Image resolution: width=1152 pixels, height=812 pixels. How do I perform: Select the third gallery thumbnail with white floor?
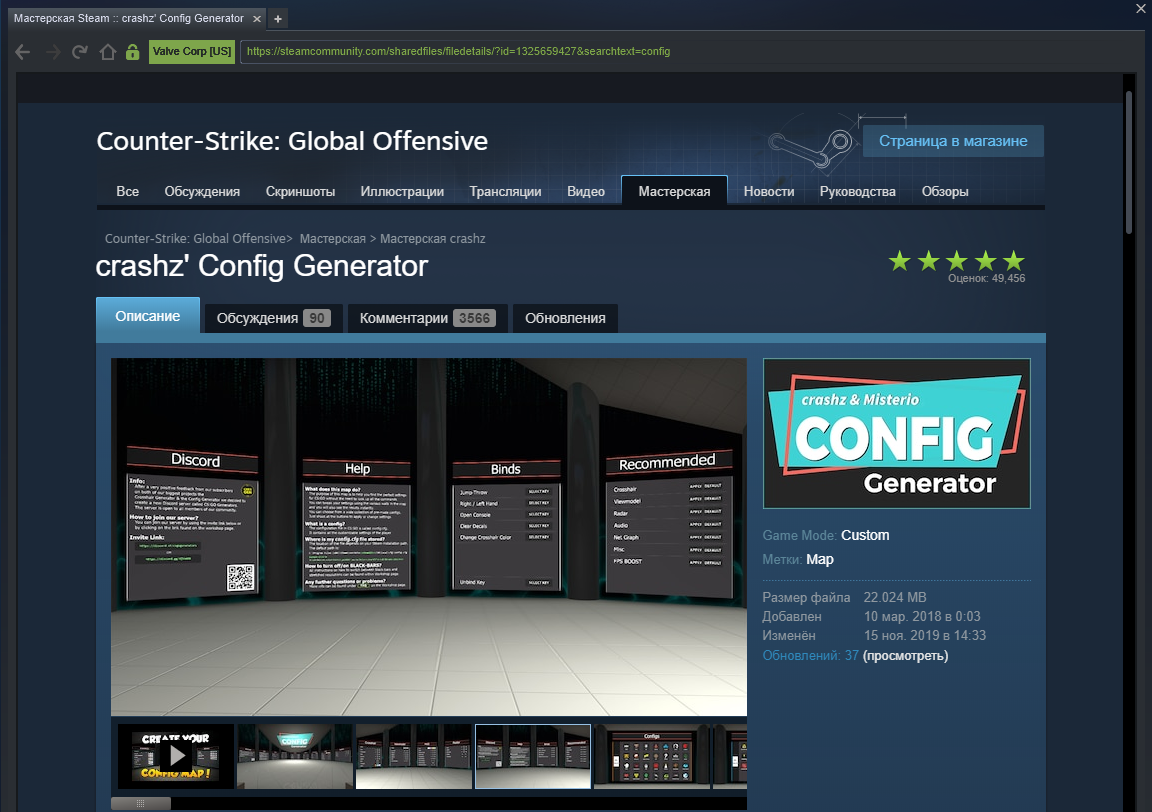coord(414,756)
